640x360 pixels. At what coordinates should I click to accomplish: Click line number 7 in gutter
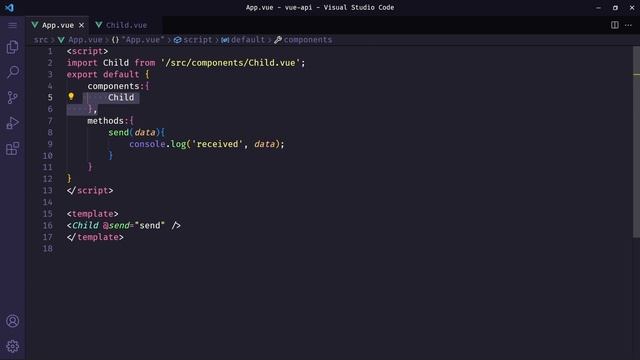tap(50, 121)
